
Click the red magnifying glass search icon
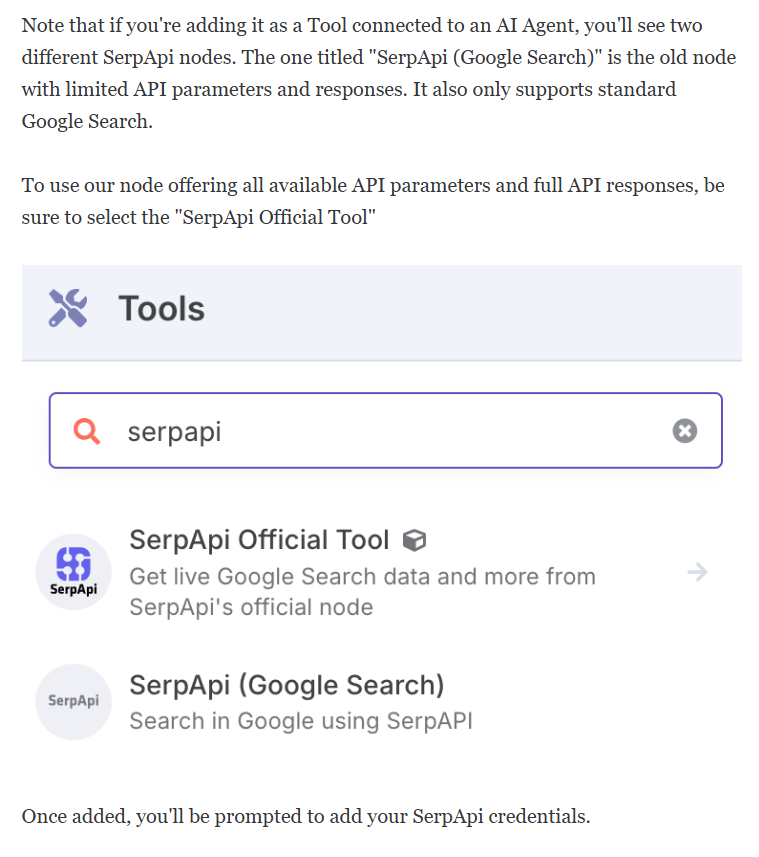point(87,431)
